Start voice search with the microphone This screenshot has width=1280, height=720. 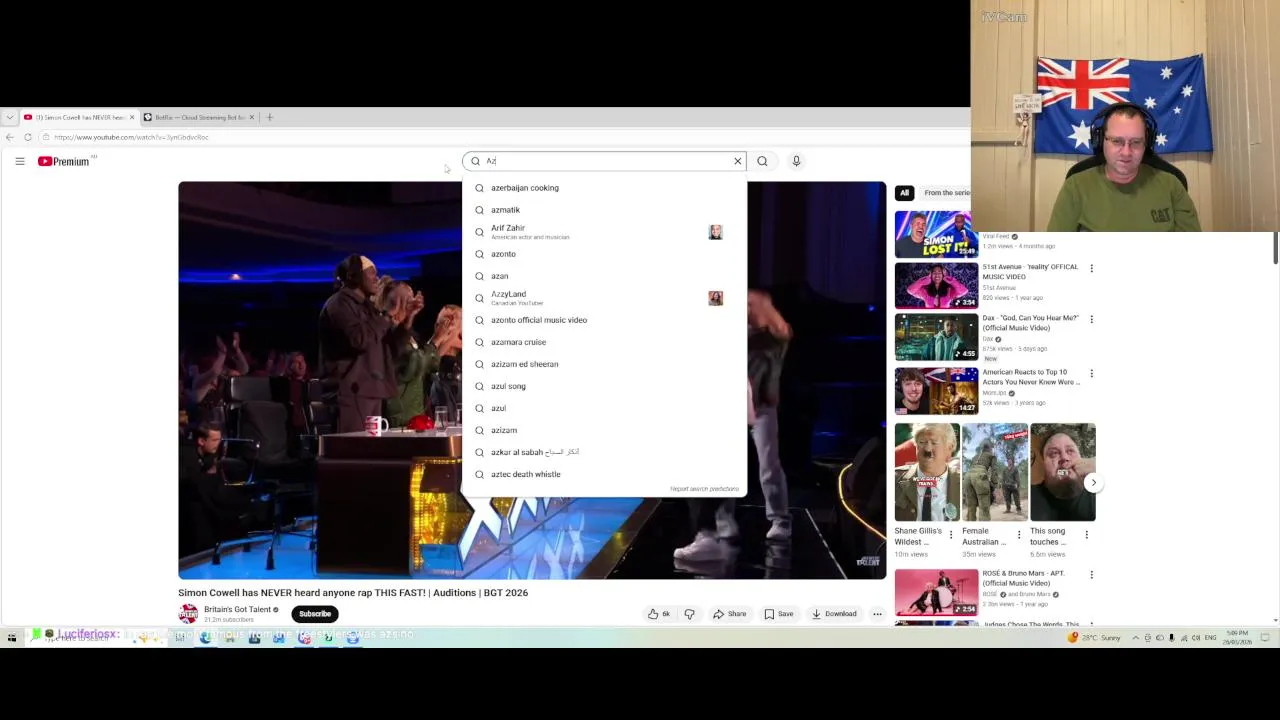coord(796,161)
